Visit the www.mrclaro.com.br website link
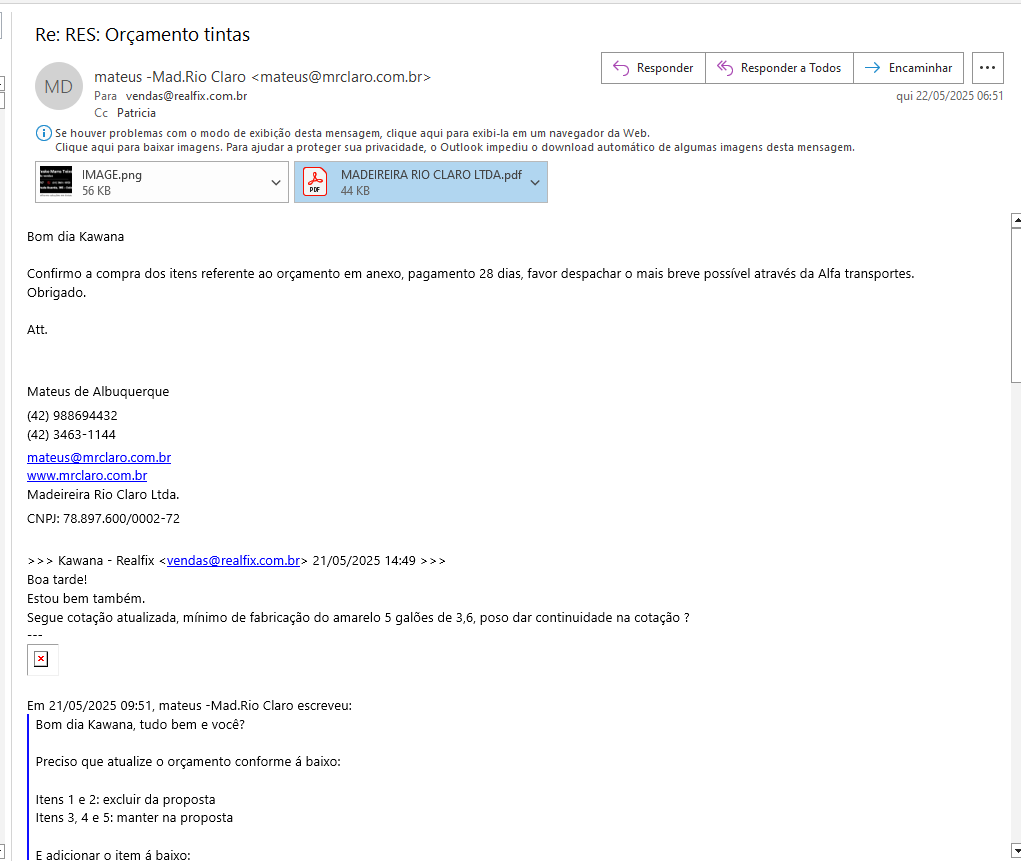Screen dimensions: 1021x861 point(87,476)
